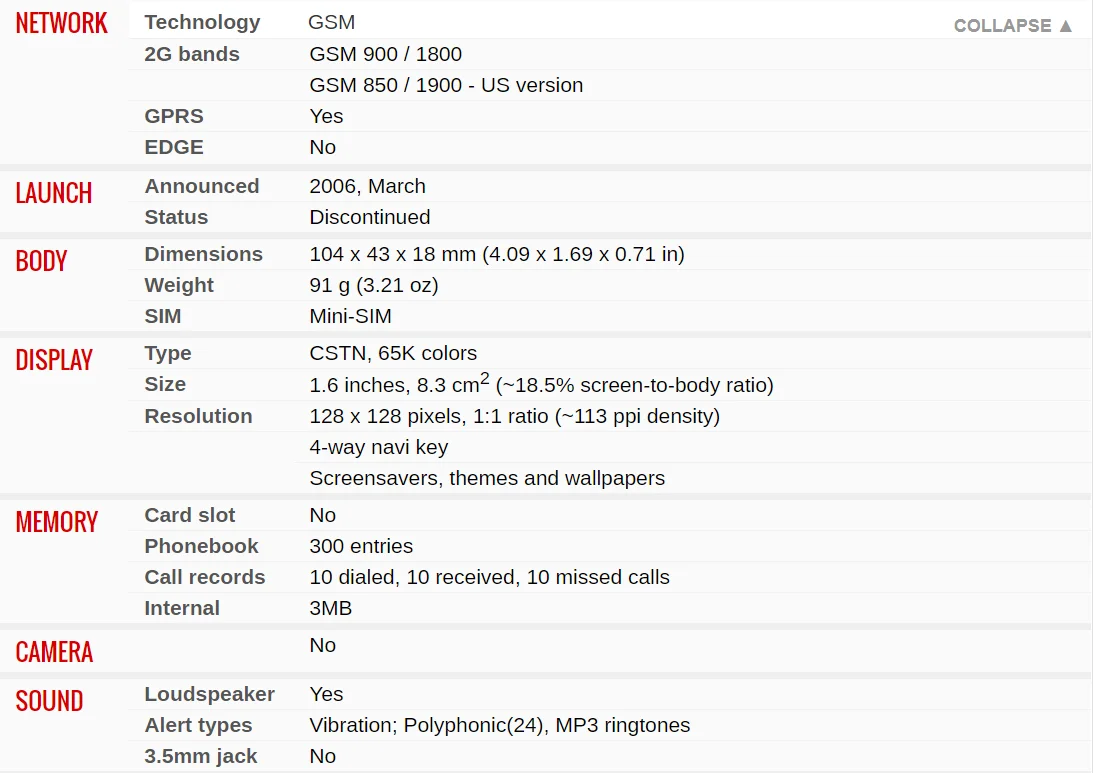The width and height of the screenshot is (1093, 773).
Task: Open the Alert types label link
Action: (x=198, y=725)
